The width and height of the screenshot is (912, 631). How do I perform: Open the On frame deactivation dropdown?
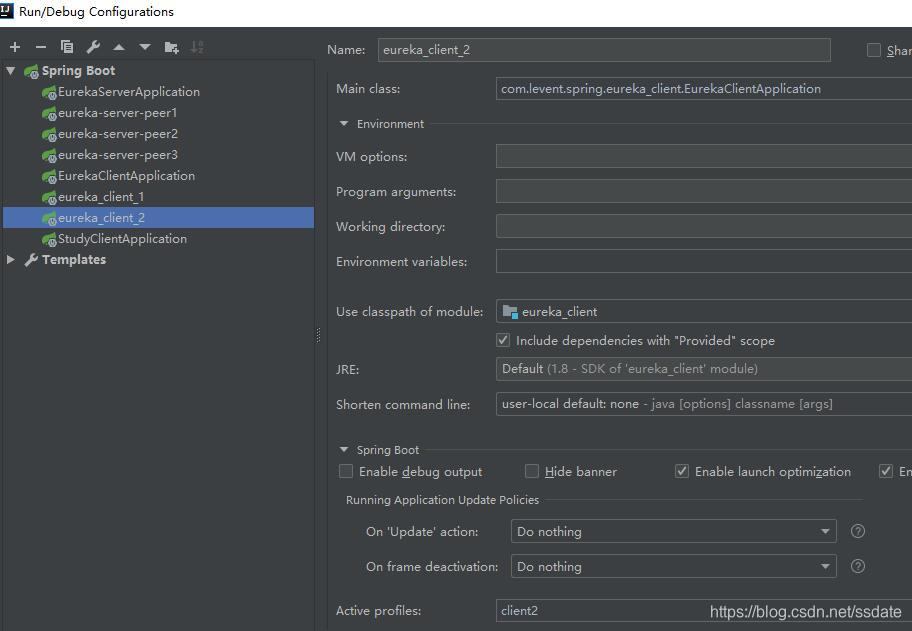674,566
